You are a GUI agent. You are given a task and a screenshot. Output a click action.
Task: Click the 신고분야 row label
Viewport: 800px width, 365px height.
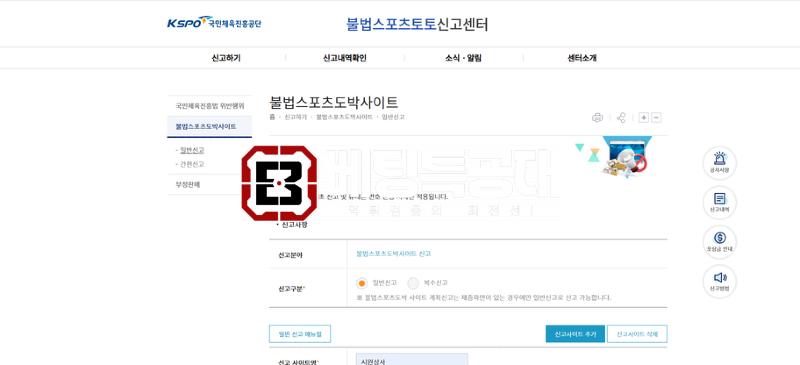pyautogui.click(x=290, y=255)
